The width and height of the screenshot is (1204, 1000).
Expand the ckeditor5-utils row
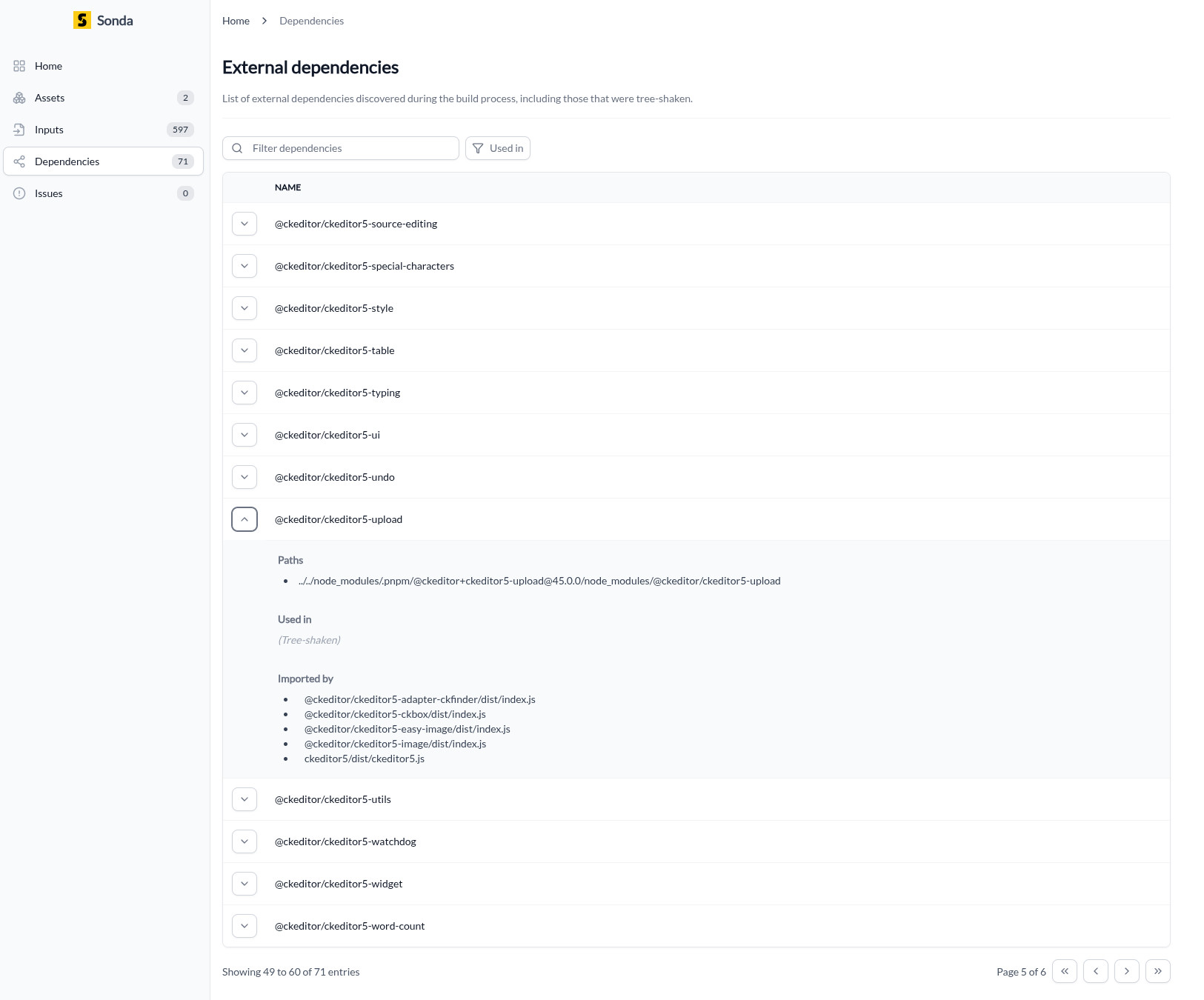tap(245, 799)
